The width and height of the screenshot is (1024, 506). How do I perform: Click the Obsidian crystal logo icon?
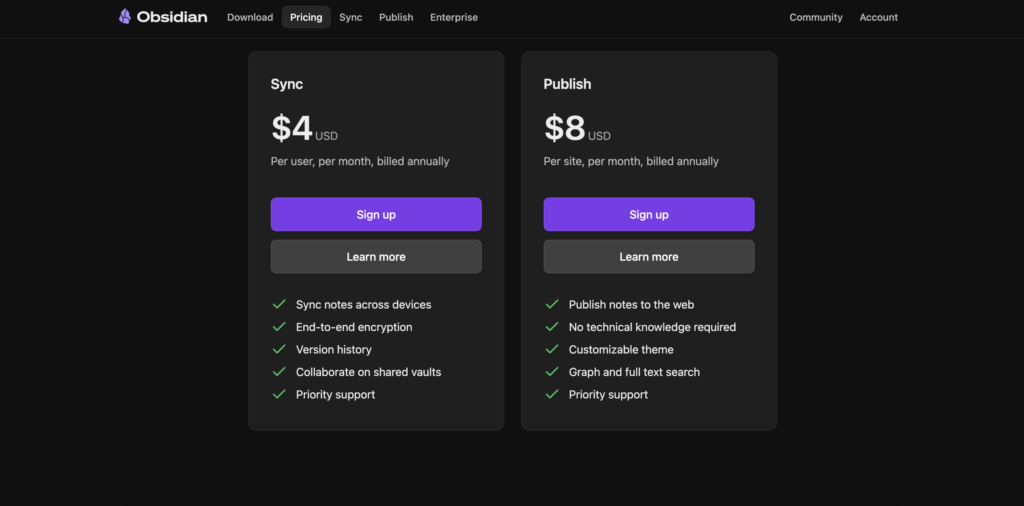pyautogui.click(x=124, y=17)
